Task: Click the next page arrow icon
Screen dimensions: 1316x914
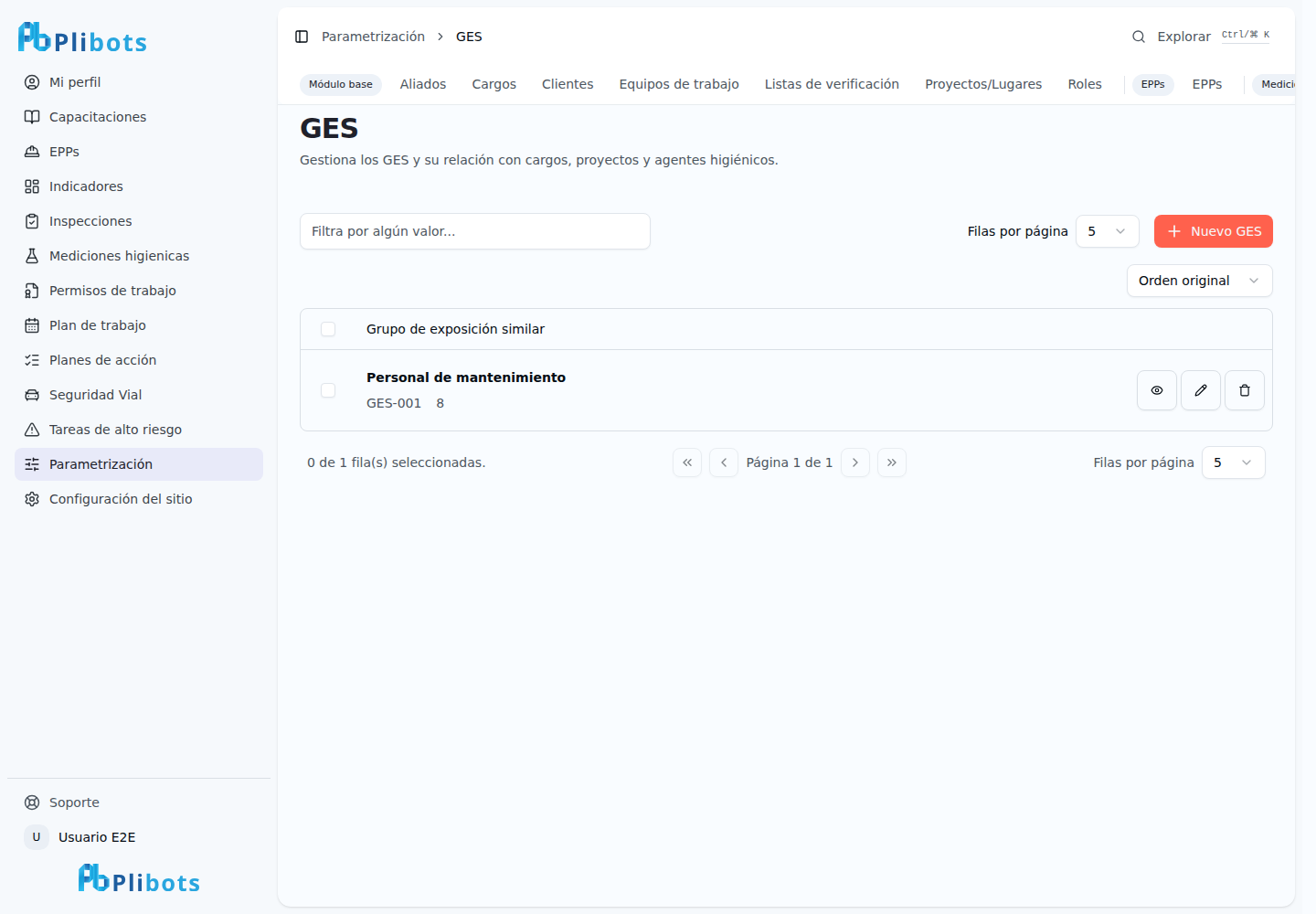Action: coord(855,462)
